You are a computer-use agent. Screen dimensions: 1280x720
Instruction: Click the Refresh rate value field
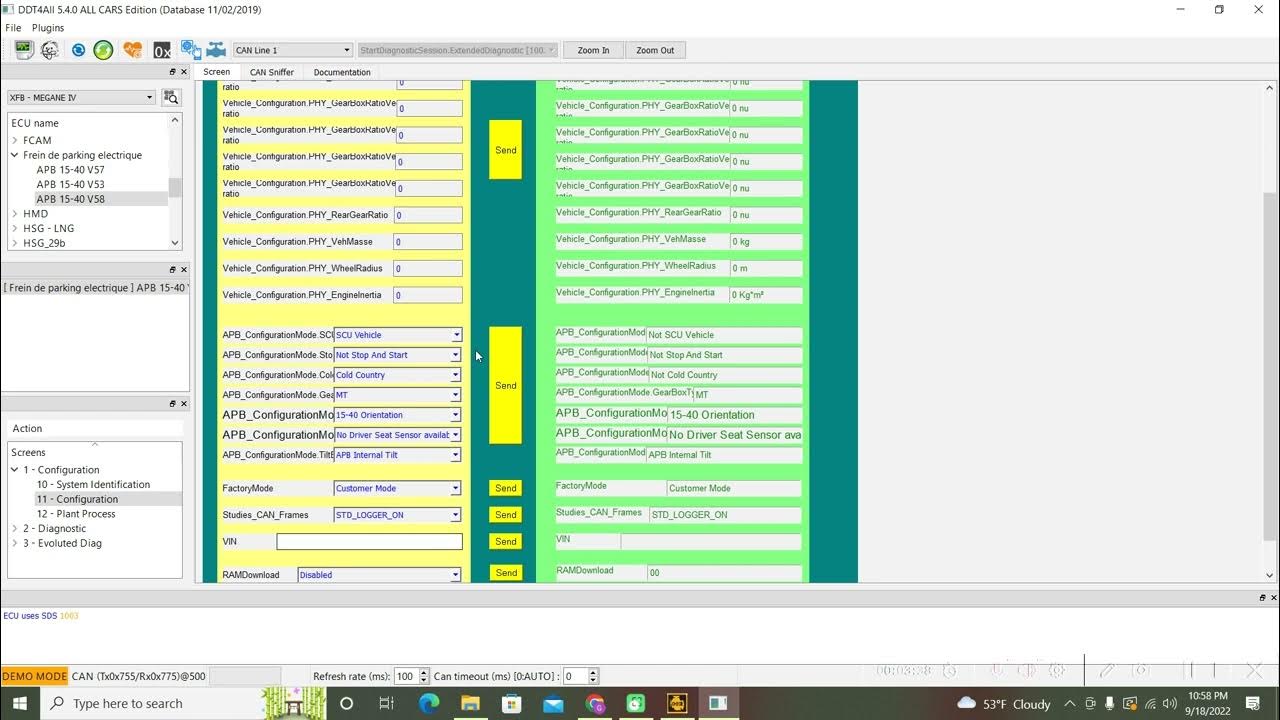click(406, 677)
